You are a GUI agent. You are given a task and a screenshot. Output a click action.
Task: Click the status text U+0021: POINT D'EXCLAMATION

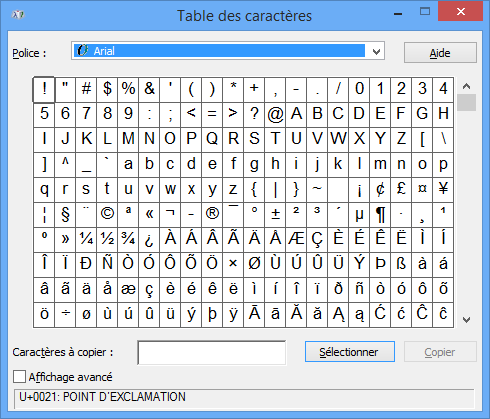(102, 397)
